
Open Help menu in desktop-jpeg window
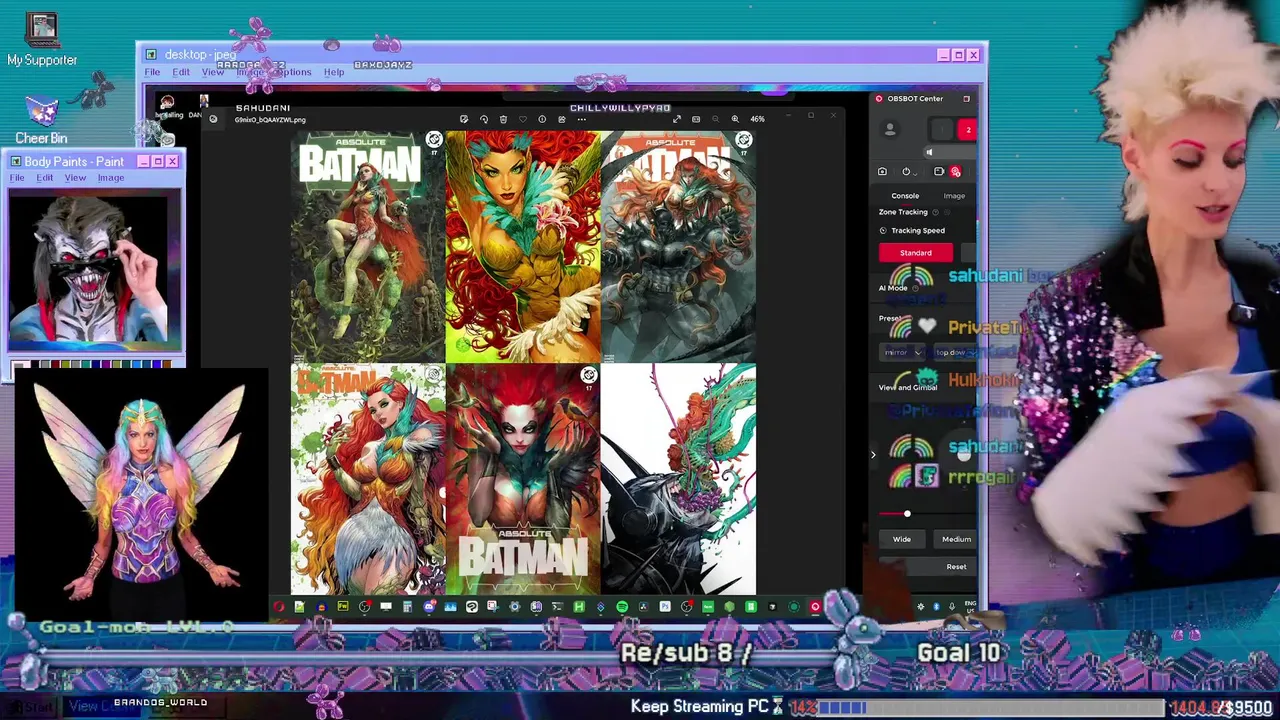[x=334, y=72]
